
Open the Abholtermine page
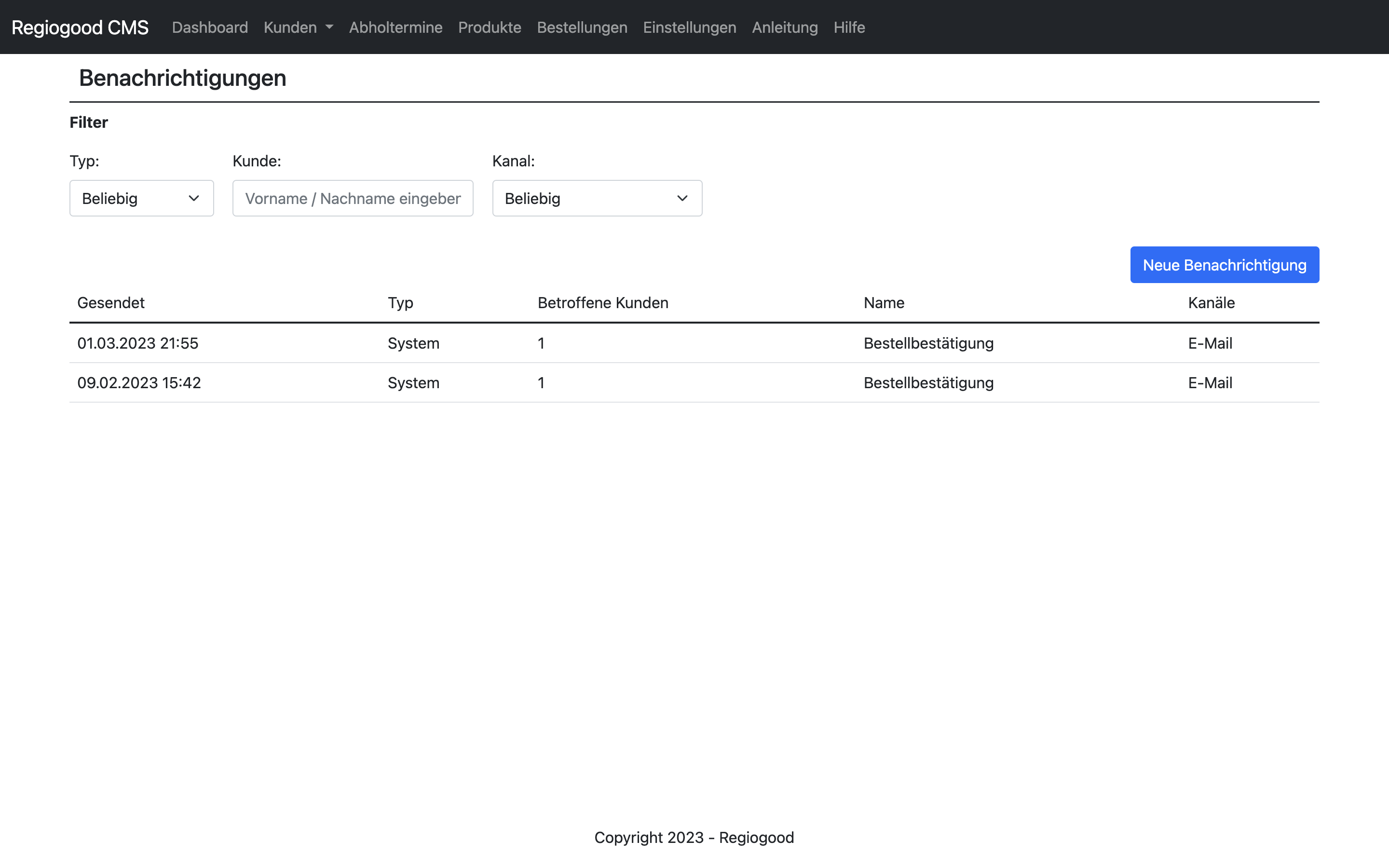click(395, 27)
